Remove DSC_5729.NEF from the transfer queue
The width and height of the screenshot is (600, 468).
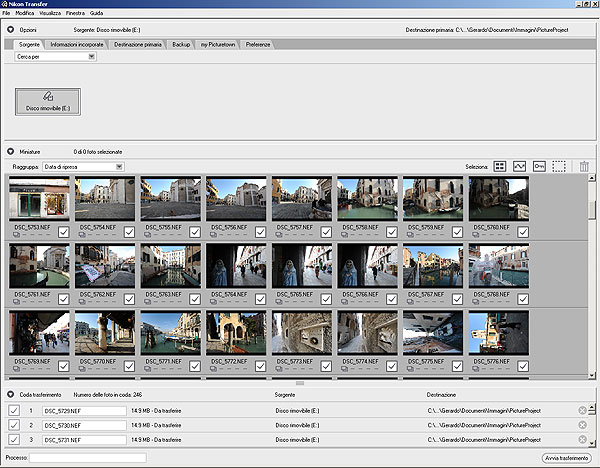(x=582, y=411)
